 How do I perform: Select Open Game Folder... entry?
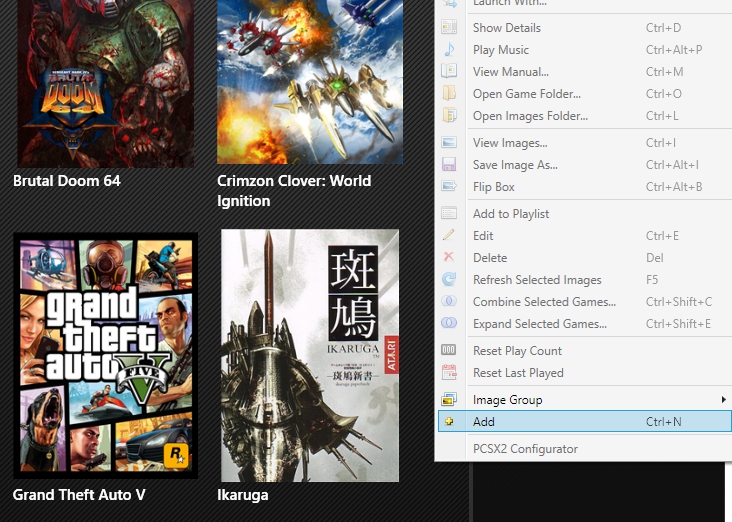584,93
